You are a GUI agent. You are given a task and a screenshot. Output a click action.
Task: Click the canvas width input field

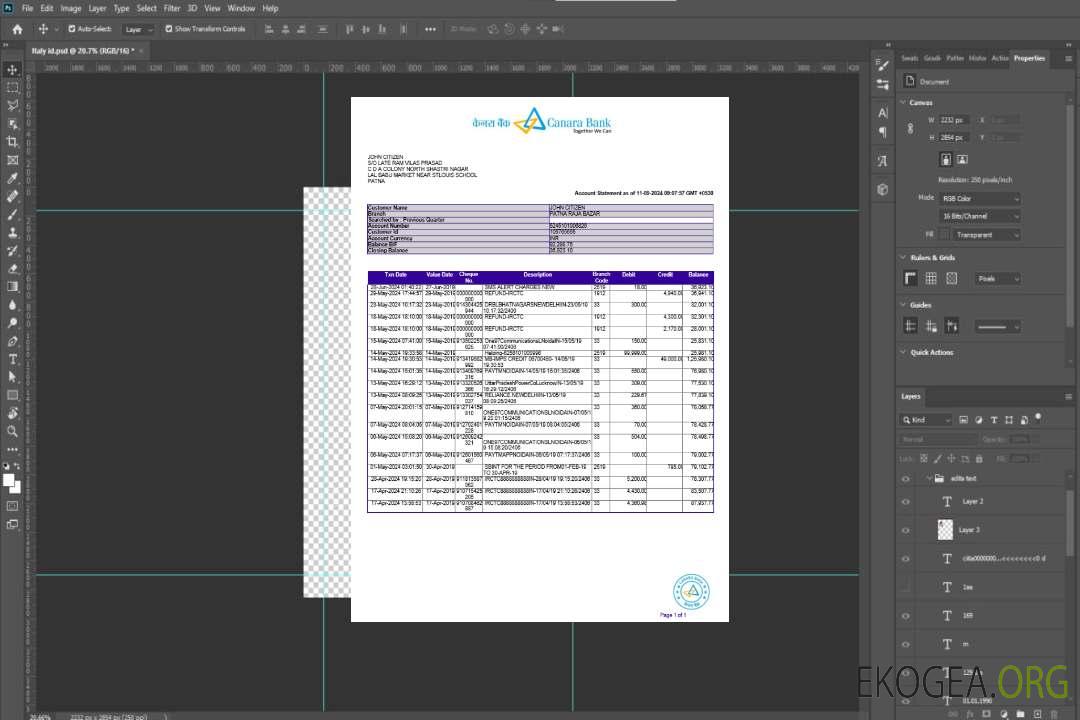click(954, 120)
